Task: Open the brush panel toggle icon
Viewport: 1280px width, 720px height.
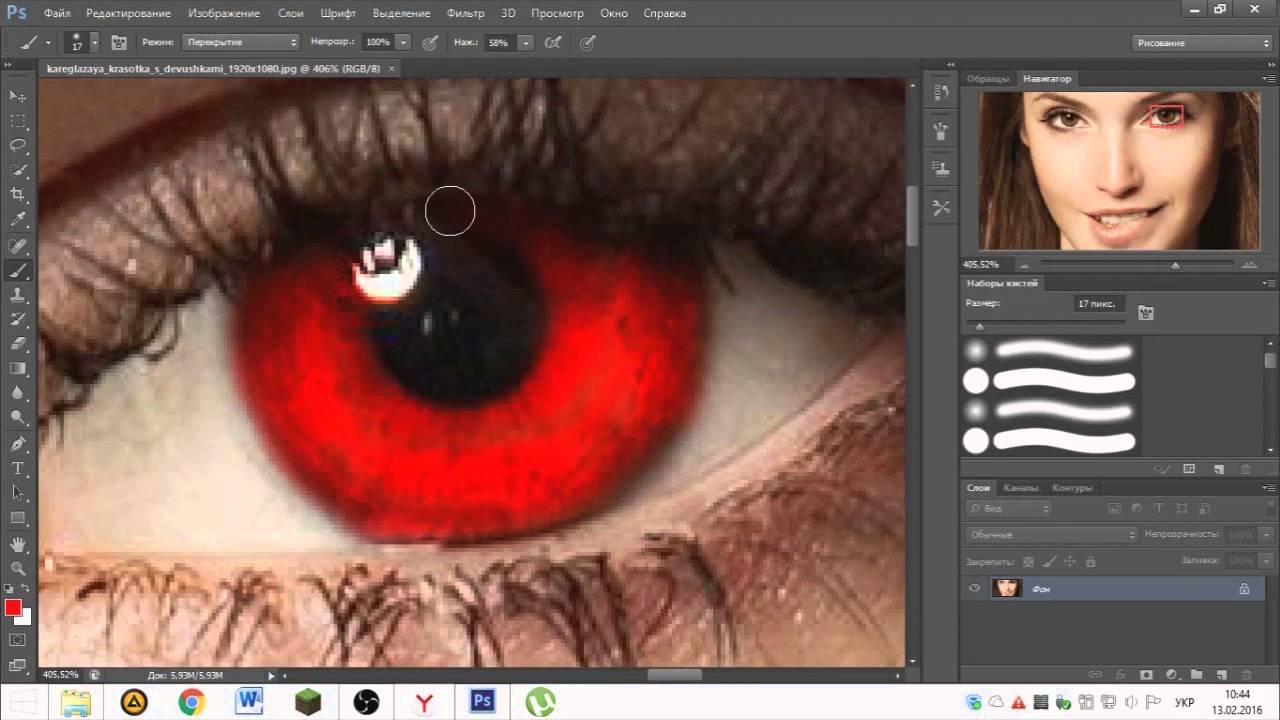Action: point(119,43)
